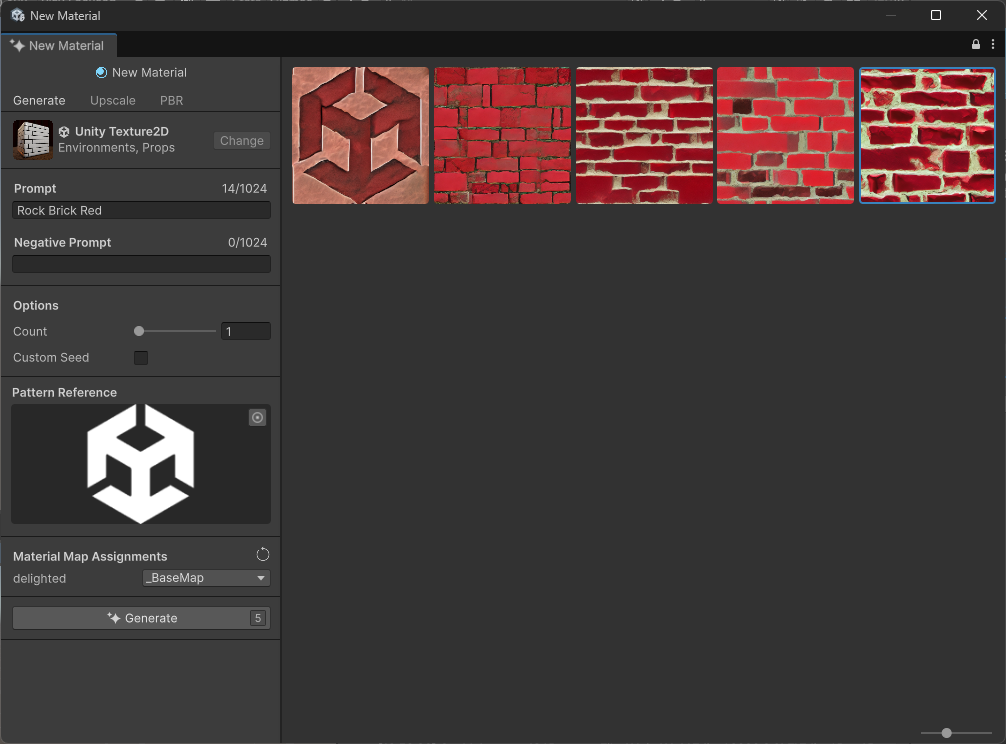Click the 'Pattern Reference' heading
1006x744 pixels.
pyautogui.click(x=64, y=393)
